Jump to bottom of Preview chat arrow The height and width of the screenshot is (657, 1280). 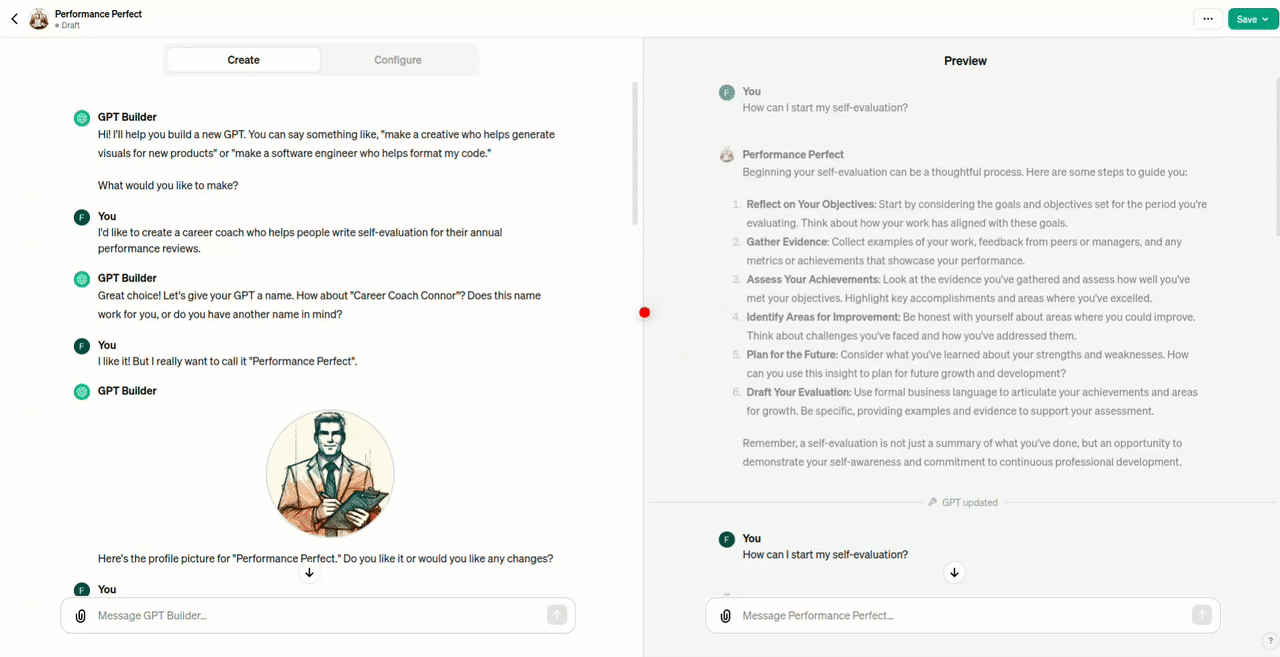pos(954,573)
